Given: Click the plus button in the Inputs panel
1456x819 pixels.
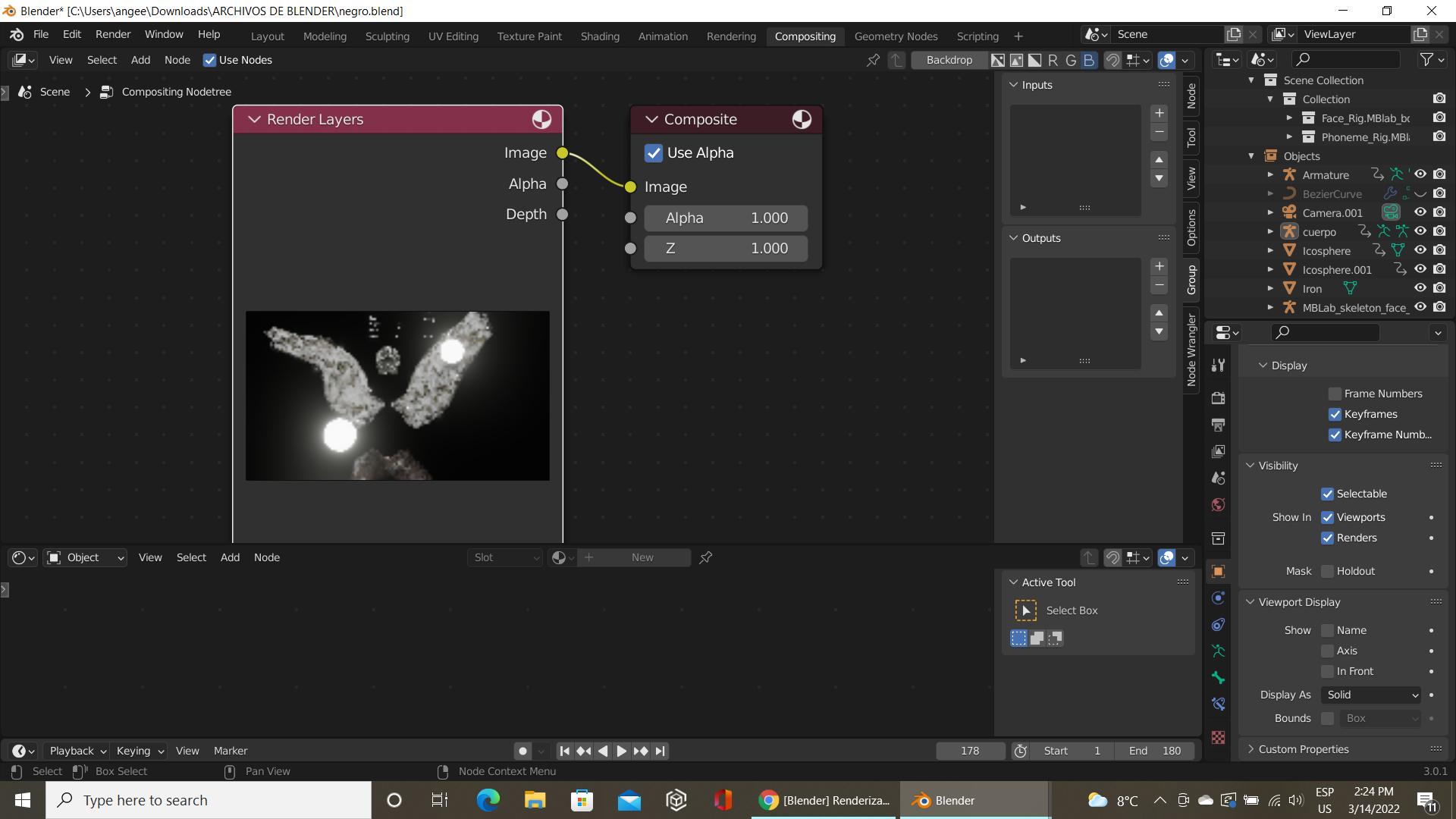Looking at the screenshot, I should coord(1159,113).
